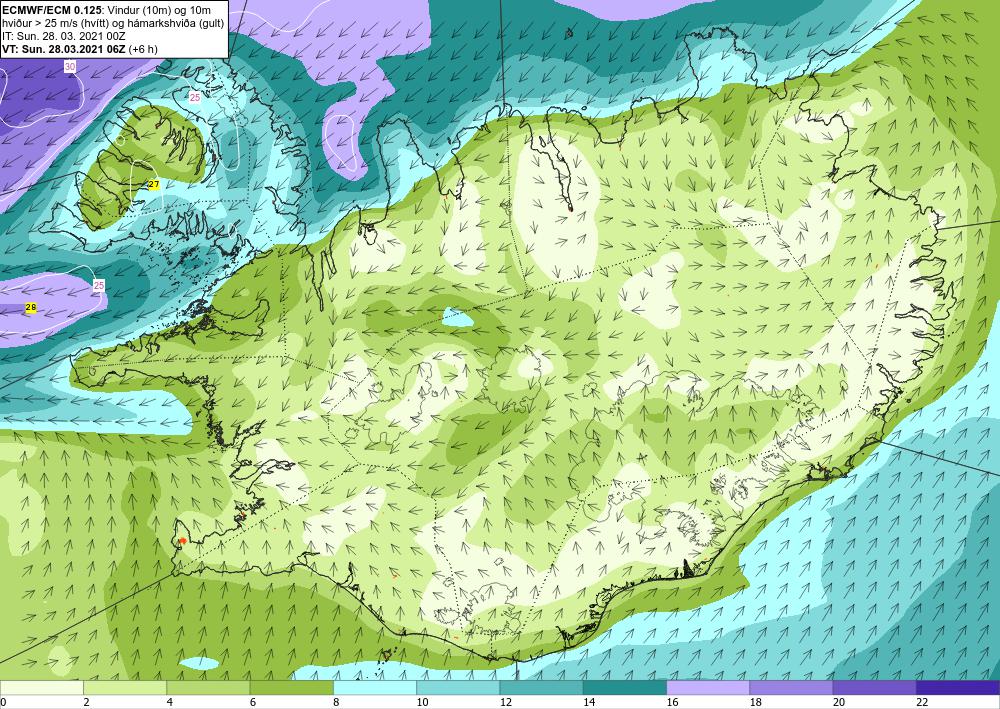Click the '30' gust contour label
The image size is (1000, 709).
tap(70, 66)
